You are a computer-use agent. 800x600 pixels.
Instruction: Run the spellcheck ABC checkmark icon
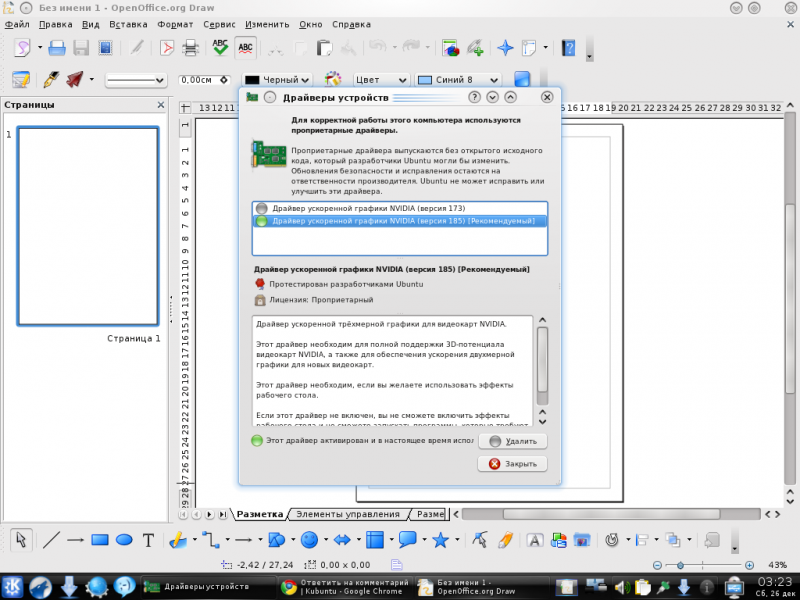coord(220,47)
